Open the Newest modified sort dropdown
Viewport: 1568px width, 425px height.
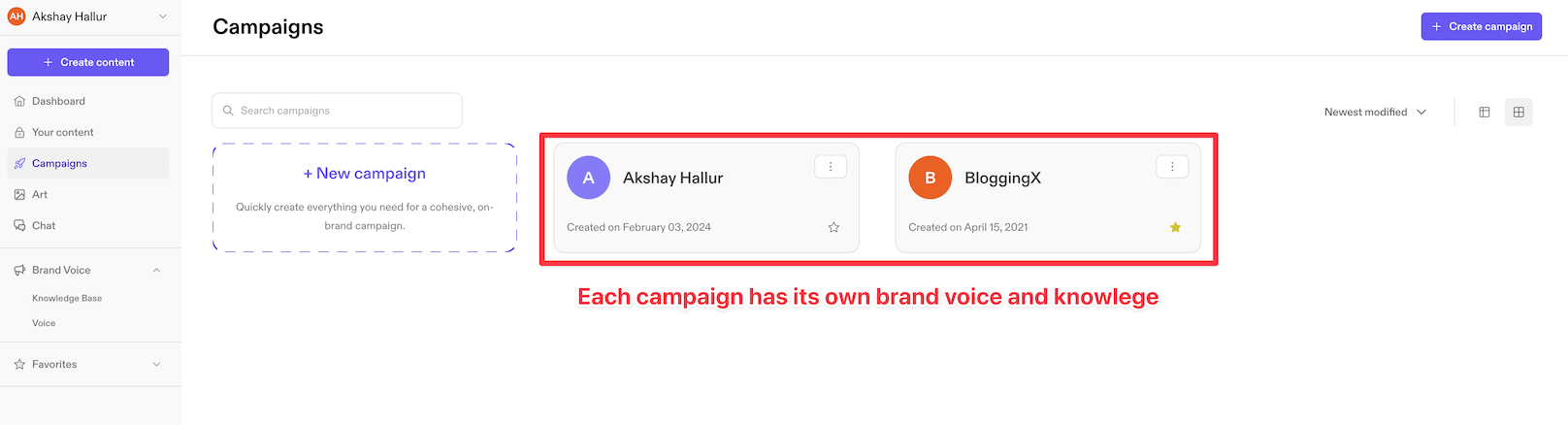1375,113
